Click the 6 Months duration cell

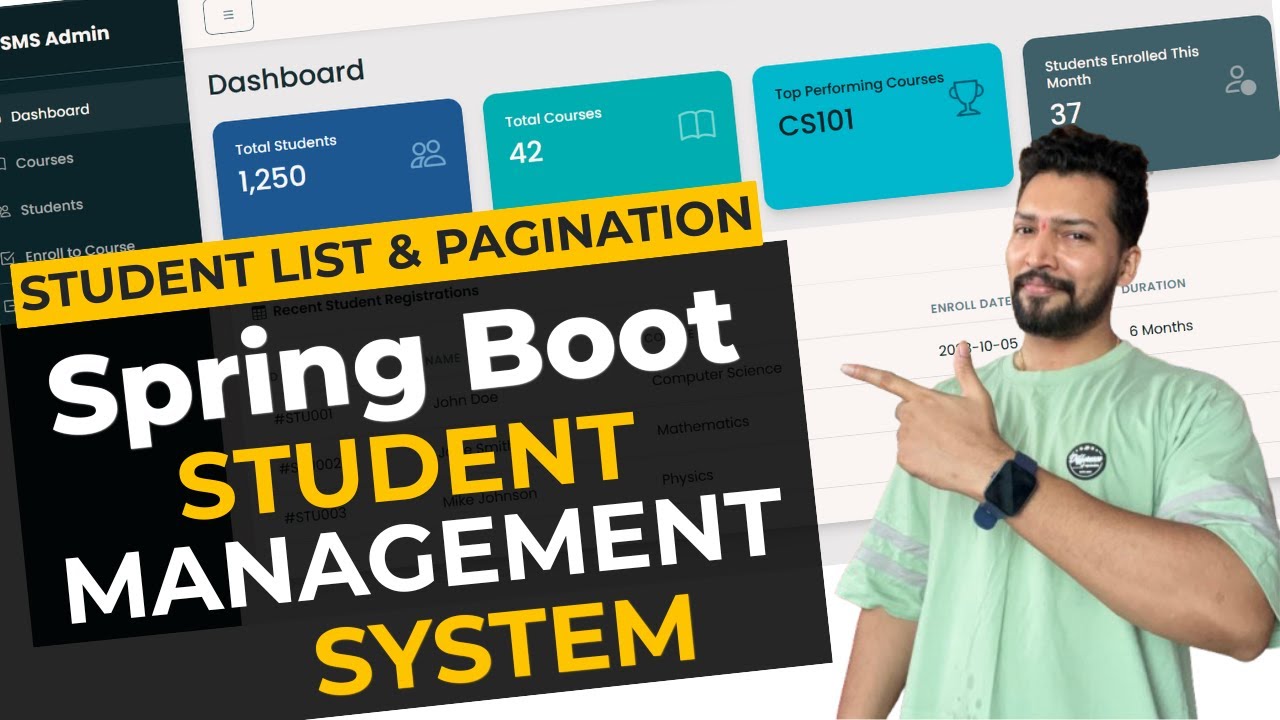tap(1161, 329)
